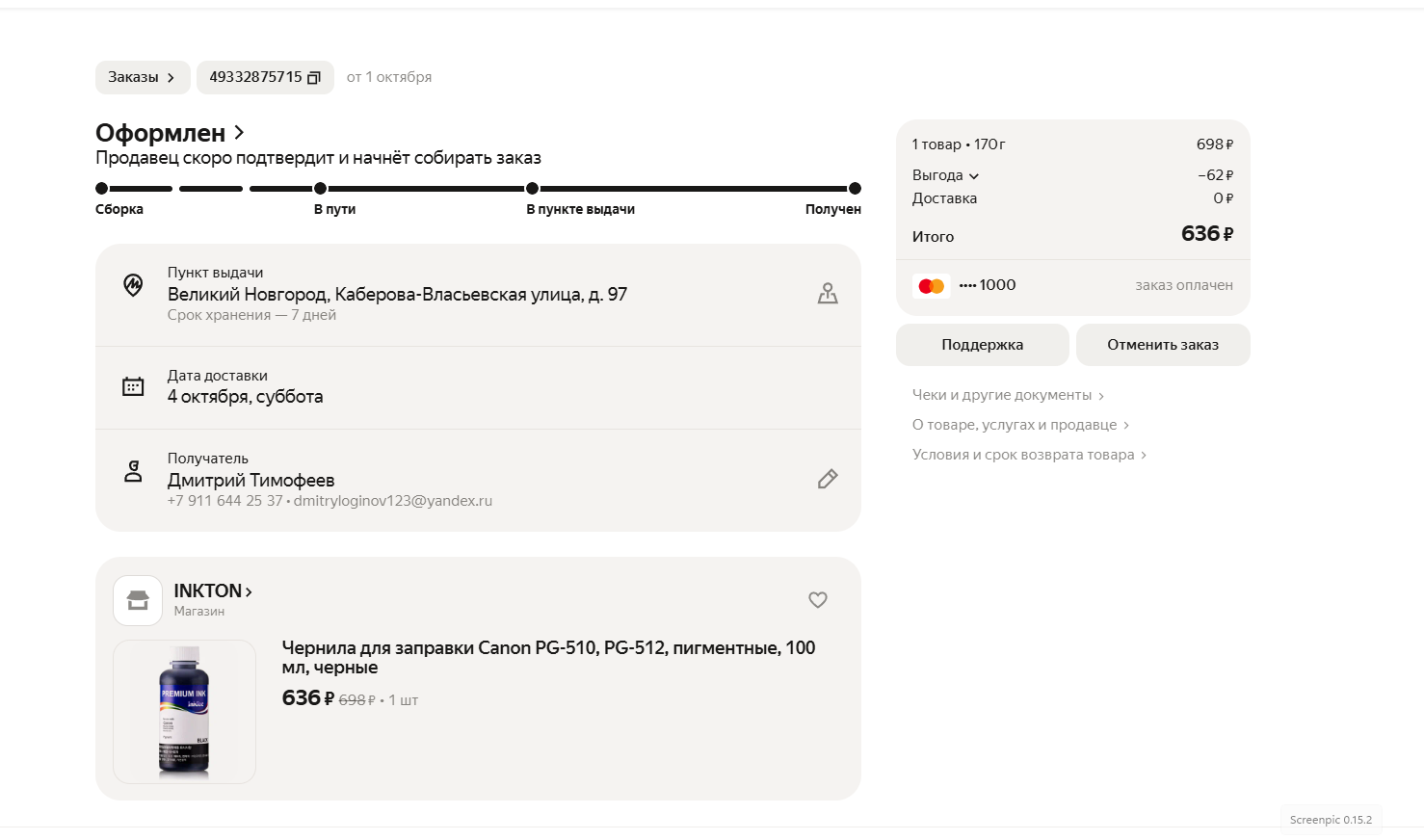Click the Поддержка button
1424x840 pixels.
(x=982, y=345)
